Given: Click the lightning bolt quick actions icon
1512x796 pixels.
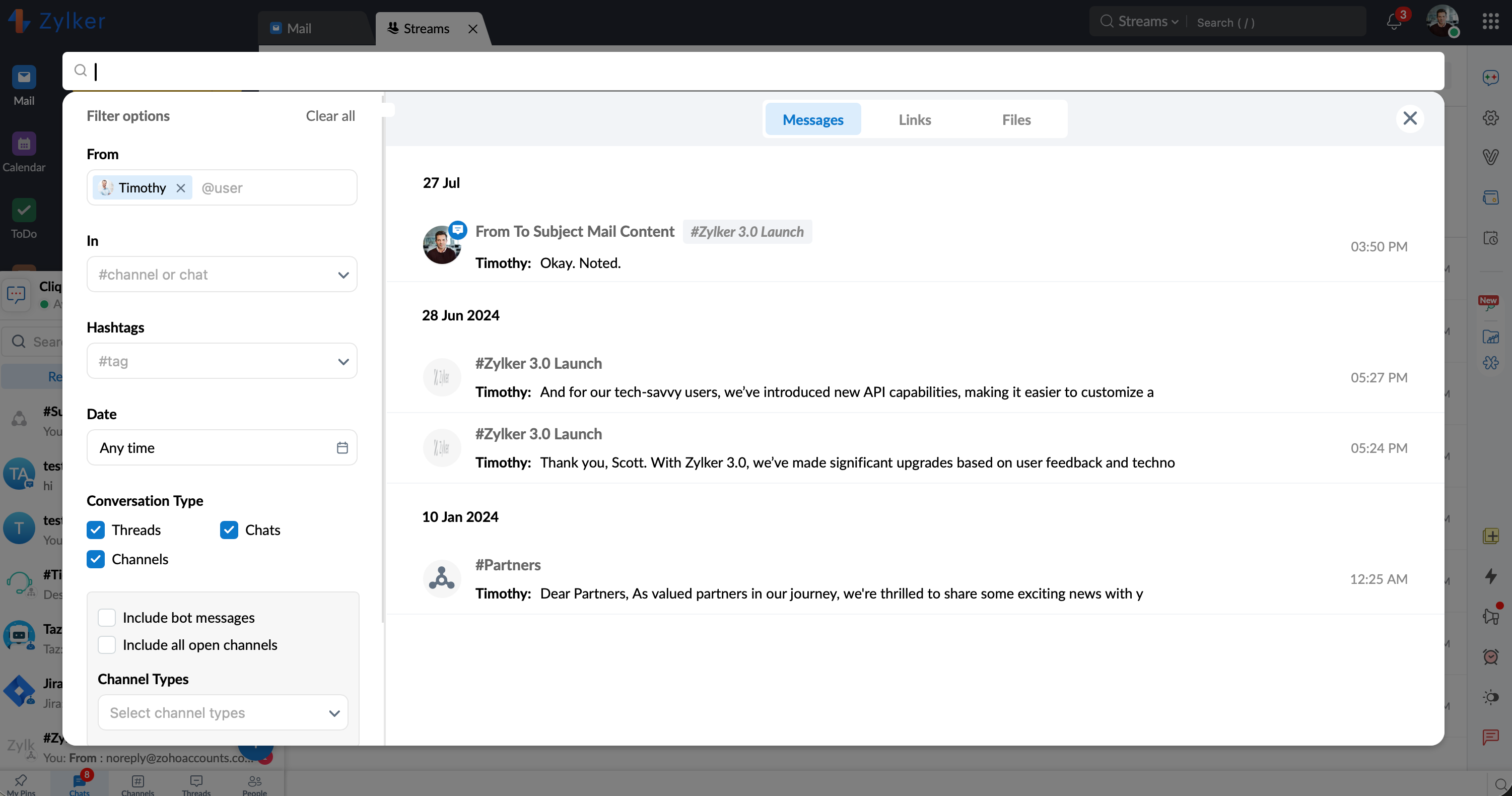Looking at the screenshot, I should (x=1490, y=576).
